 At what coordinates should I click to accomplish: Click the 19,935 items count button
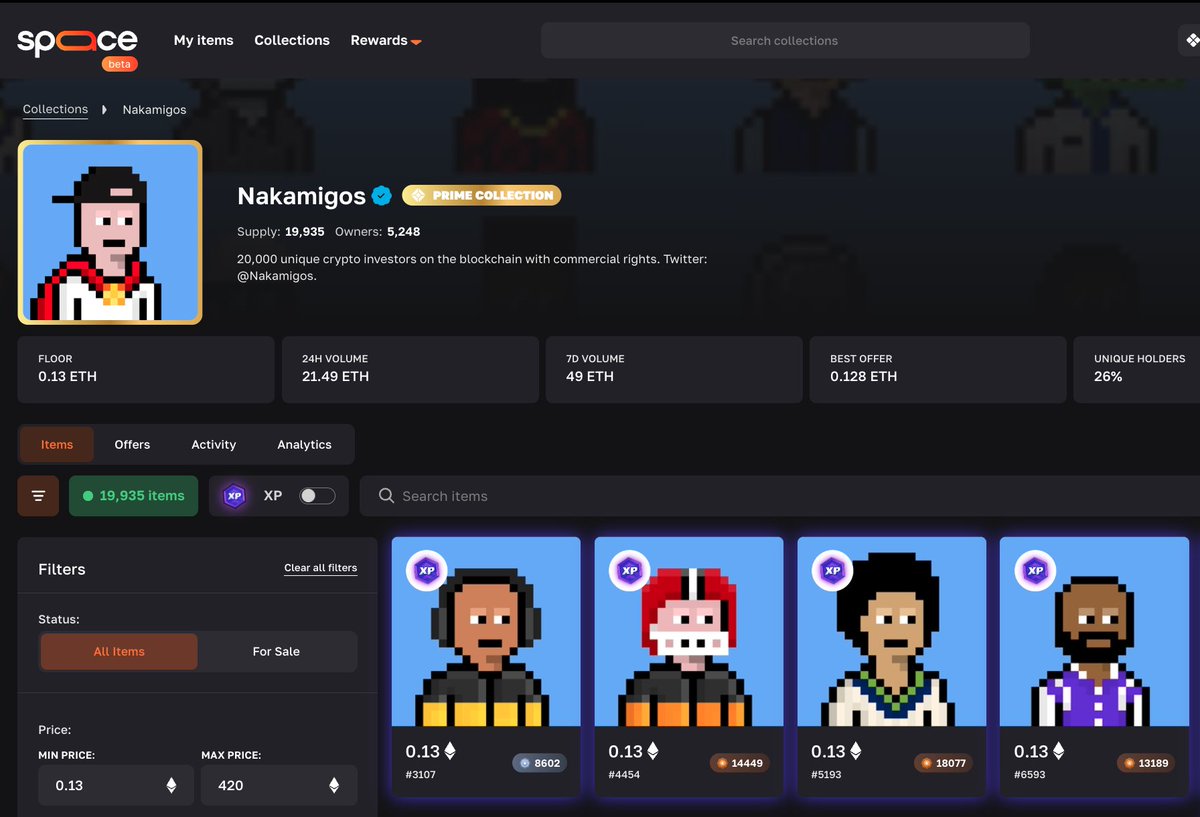[x=133, y=496]
